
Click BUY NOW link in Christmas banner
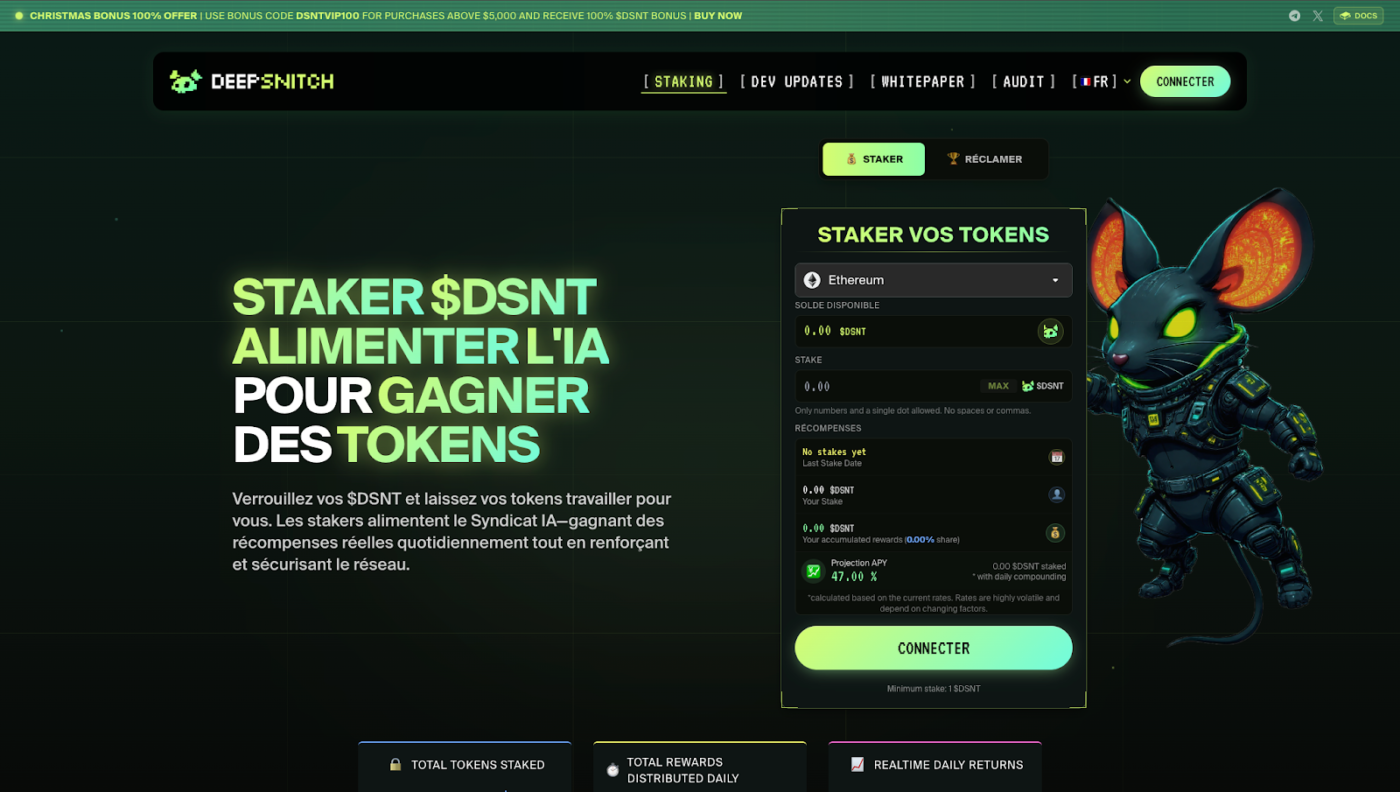click(718, 16)
